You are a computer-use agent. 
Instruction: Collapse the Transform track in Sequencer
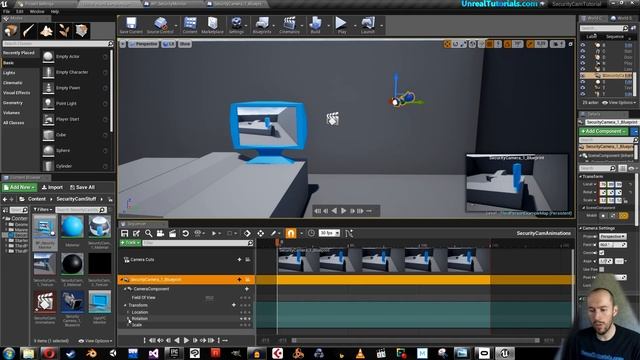point(125,305)
